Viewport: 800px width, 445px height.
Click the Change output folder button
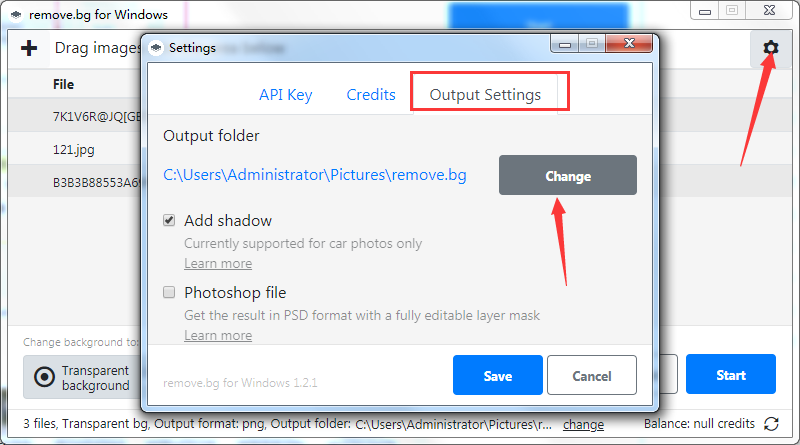568,176
